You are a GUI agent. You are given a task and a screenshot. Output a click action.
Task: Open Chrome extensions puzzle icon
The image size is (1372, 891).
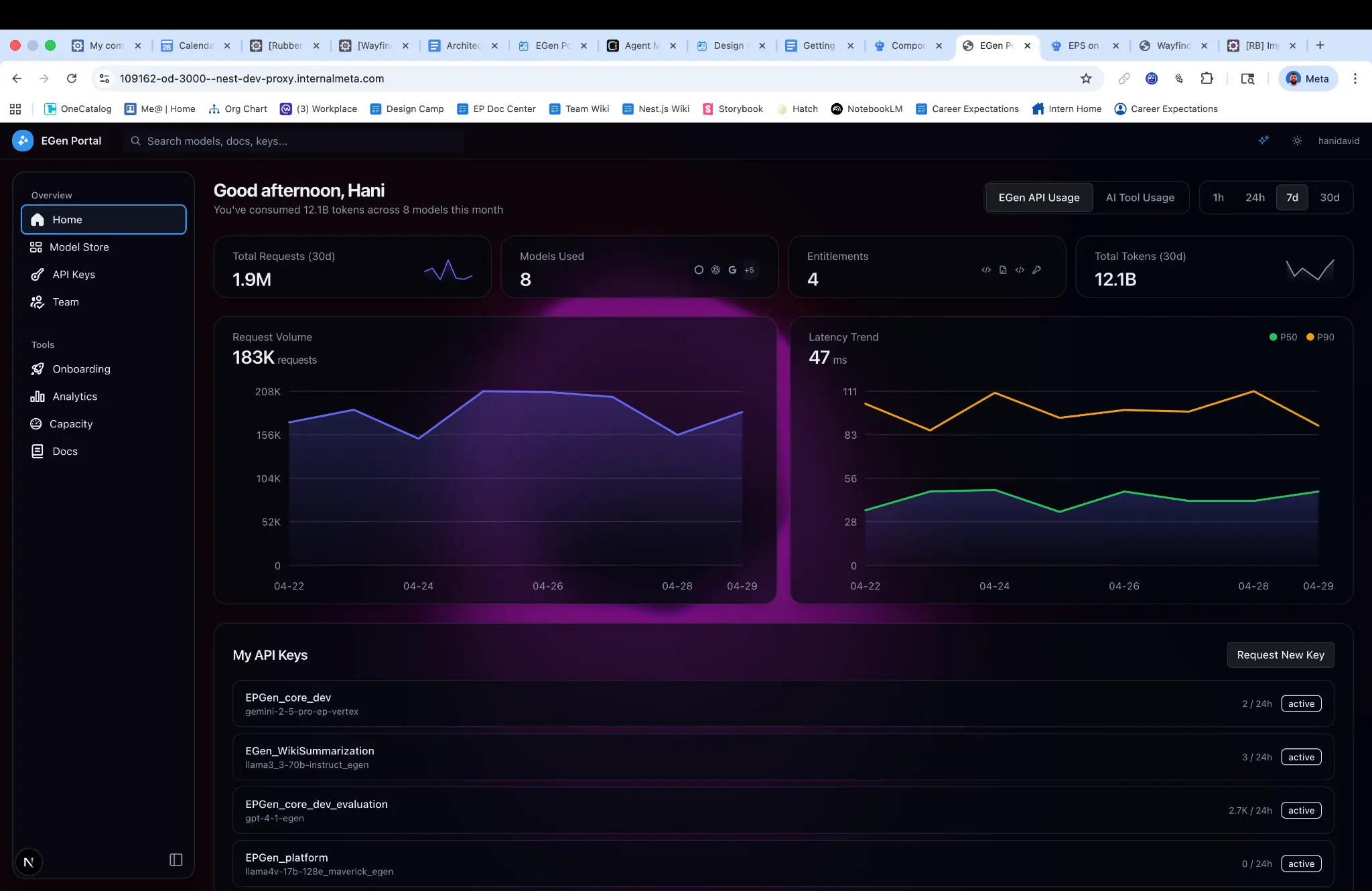1207,78
